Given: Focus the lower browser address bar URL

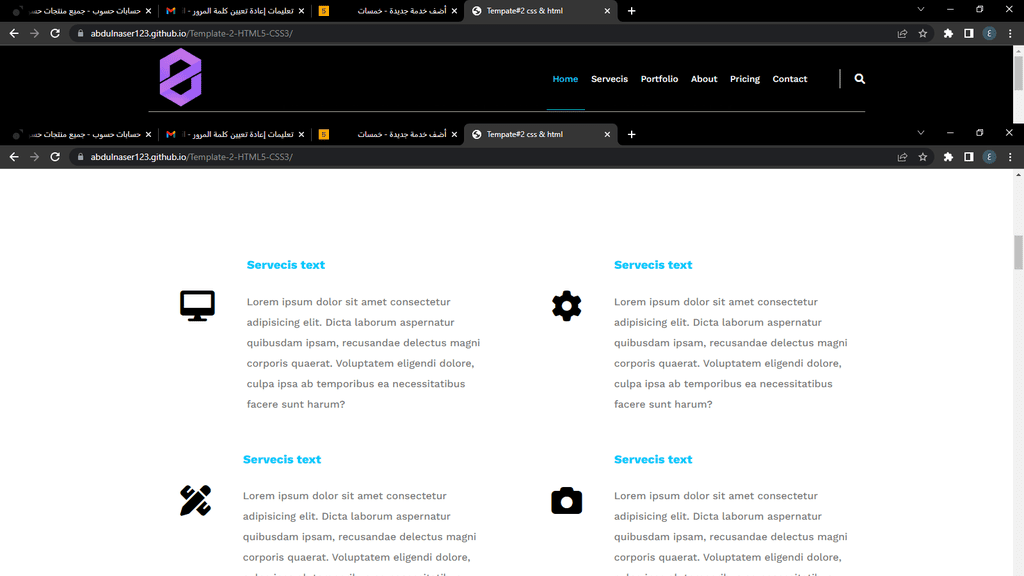Looking at the screenshot, I should coord(191,157).
